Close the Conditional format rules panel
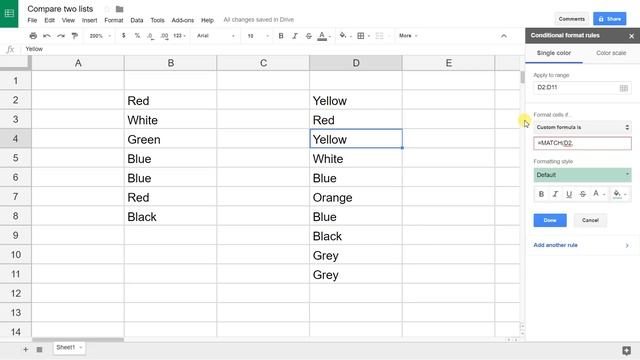Image resolution: width=640 pixels, height=360 pixels. 631,36
